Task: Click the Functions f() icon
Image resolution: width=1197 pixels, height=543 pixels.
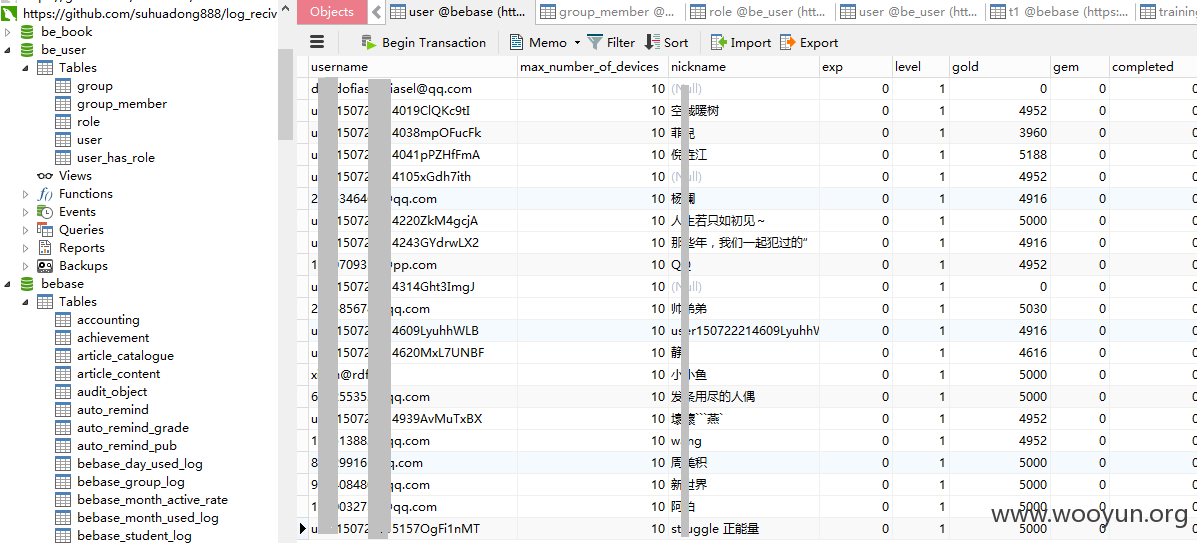Action: pyautogui.click(x=45, y=194)
